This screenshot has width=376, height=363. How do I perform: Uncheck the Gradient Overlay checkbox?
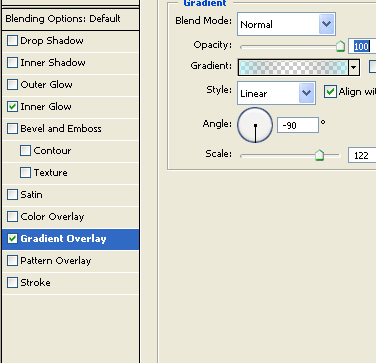click(12, 239)
